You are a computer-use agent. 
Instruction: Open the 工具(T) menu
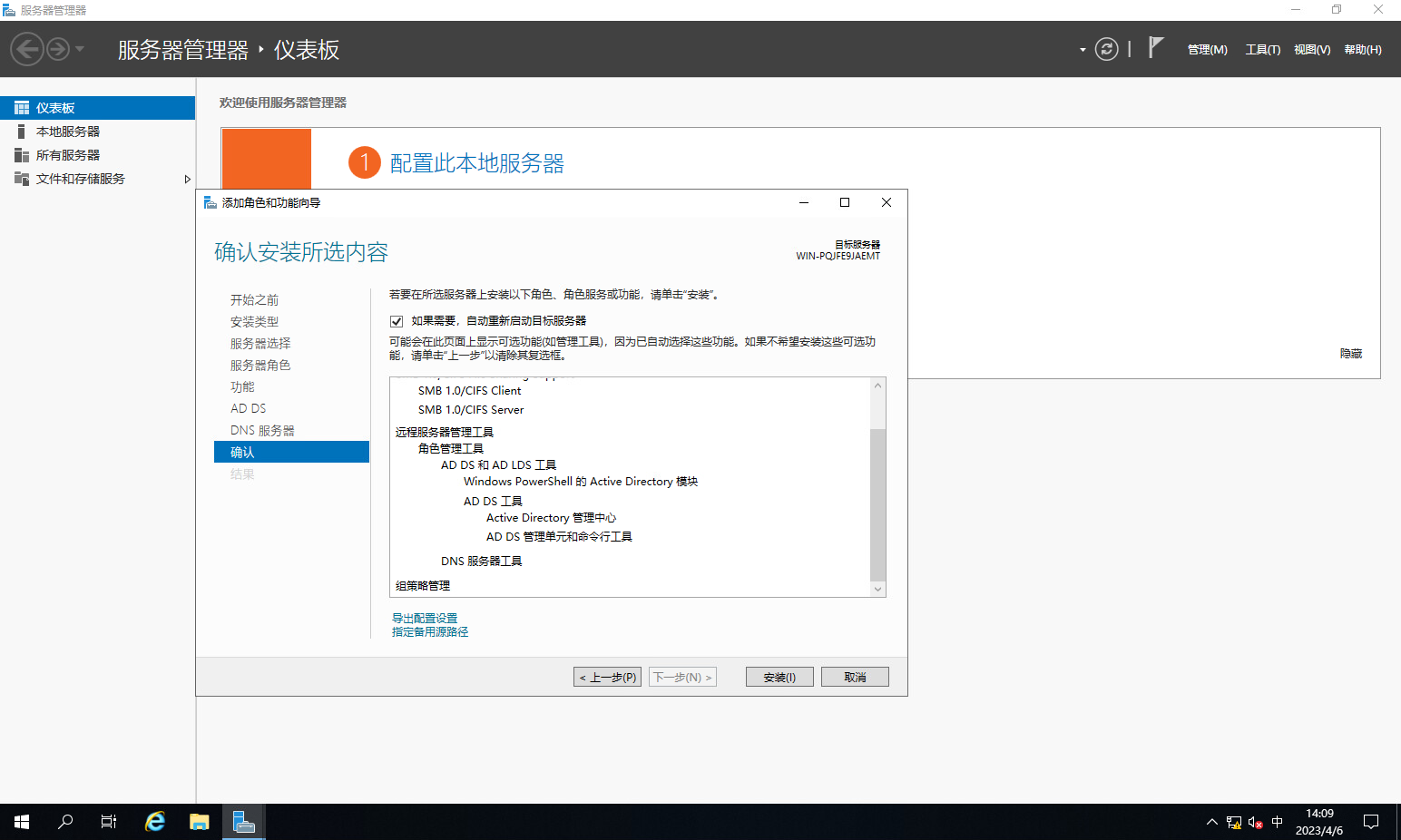[x=1262, y=50]
